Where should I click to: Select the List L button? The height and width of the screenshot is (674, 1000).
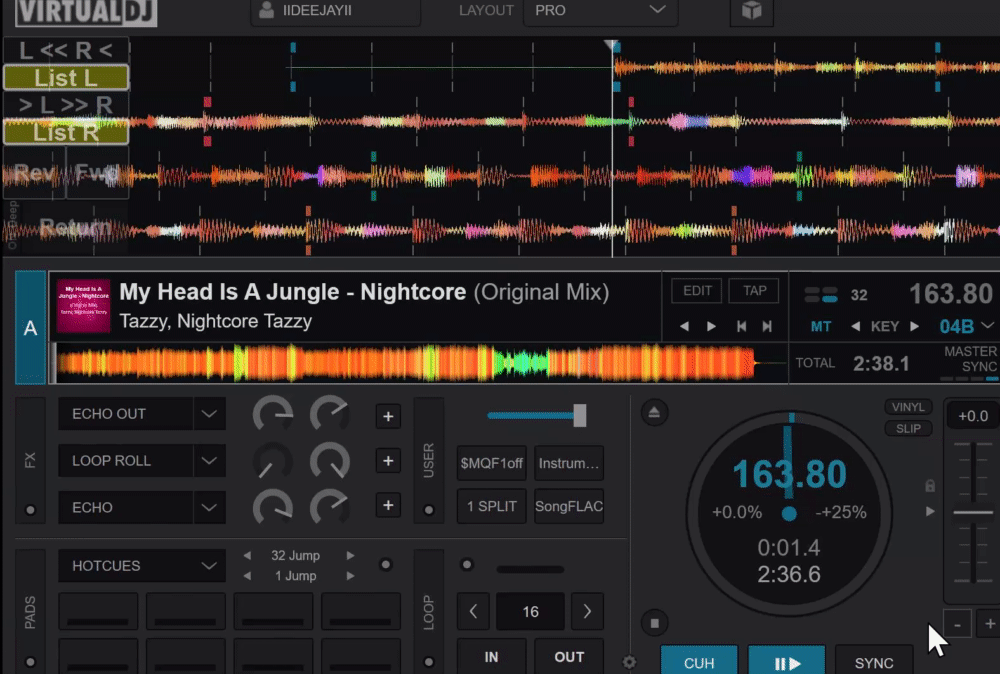(66, 78)
